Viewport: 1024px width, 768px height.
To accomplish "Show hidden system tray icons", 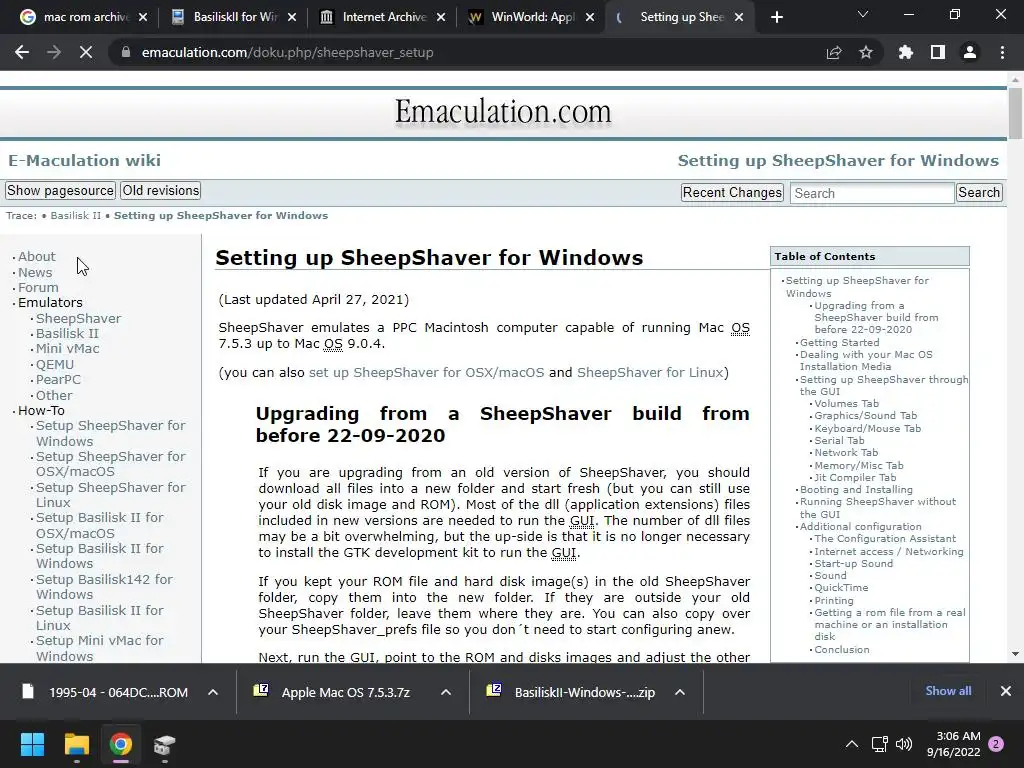I will click(852, 744).
